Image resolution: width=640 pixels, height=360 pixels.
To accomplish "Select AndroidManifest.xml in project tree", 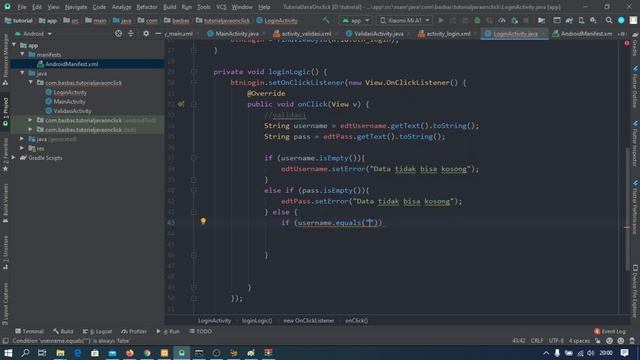I will 71,64.
